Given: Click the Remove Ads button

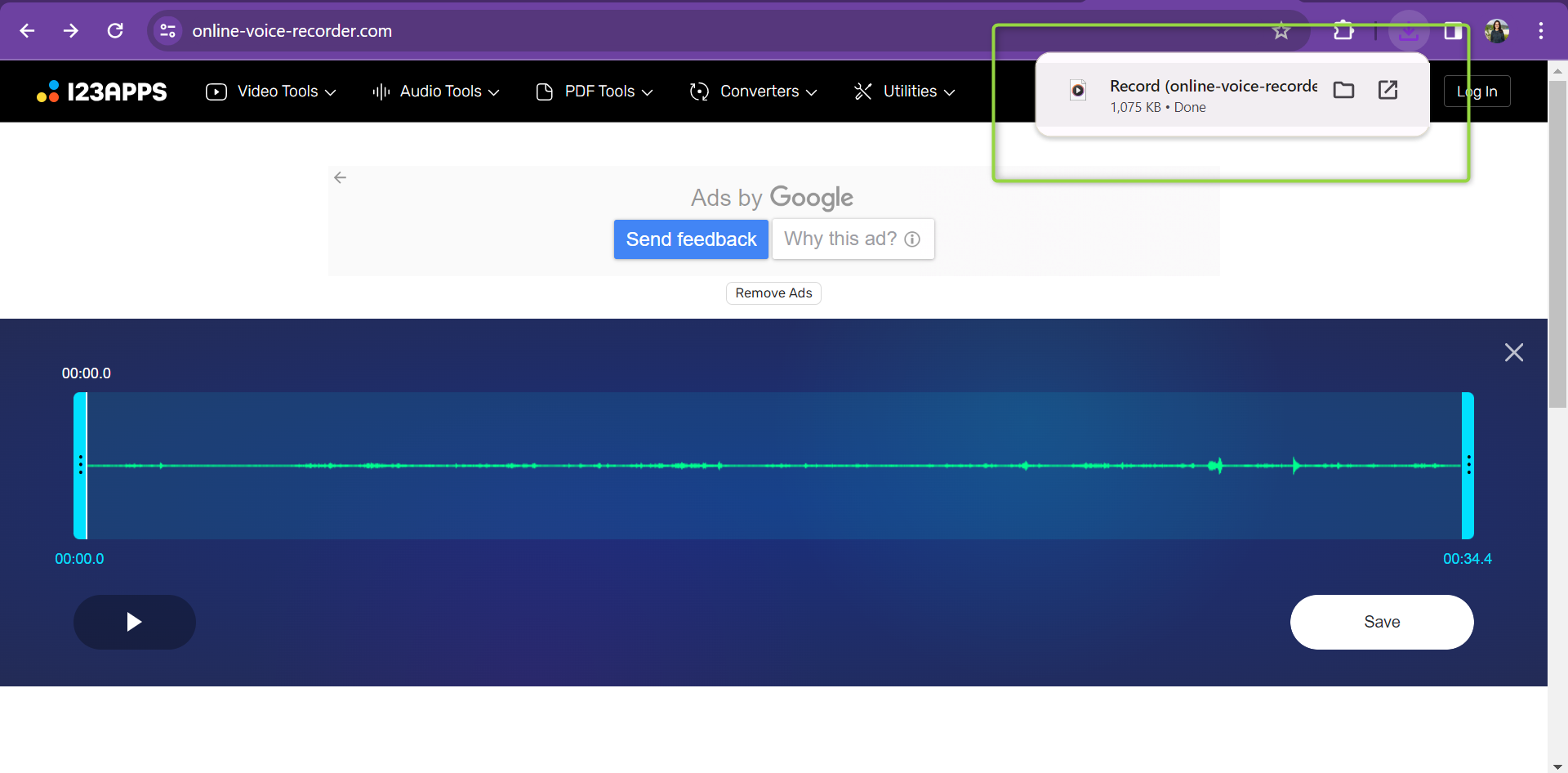Looking at the screenshot, I should 773,293.
